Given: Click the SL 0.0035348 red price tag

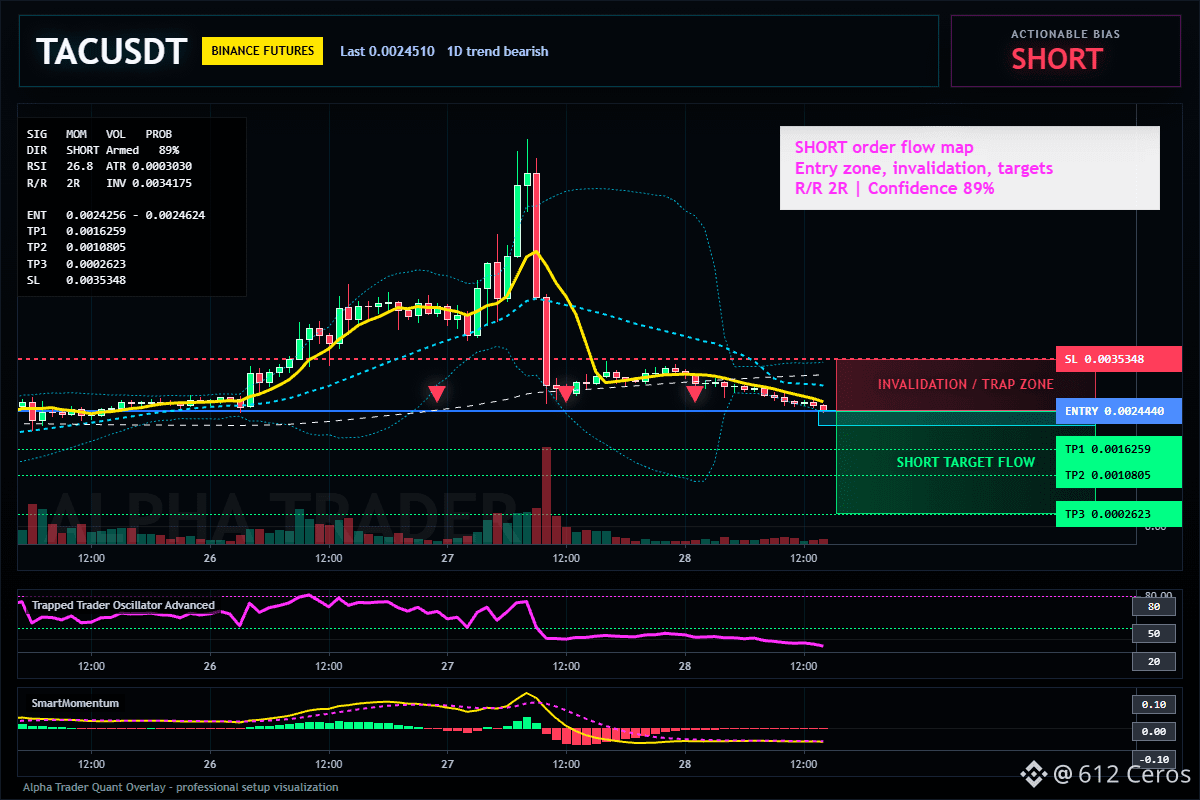Looking at the screenshot, I should 1118,359.
